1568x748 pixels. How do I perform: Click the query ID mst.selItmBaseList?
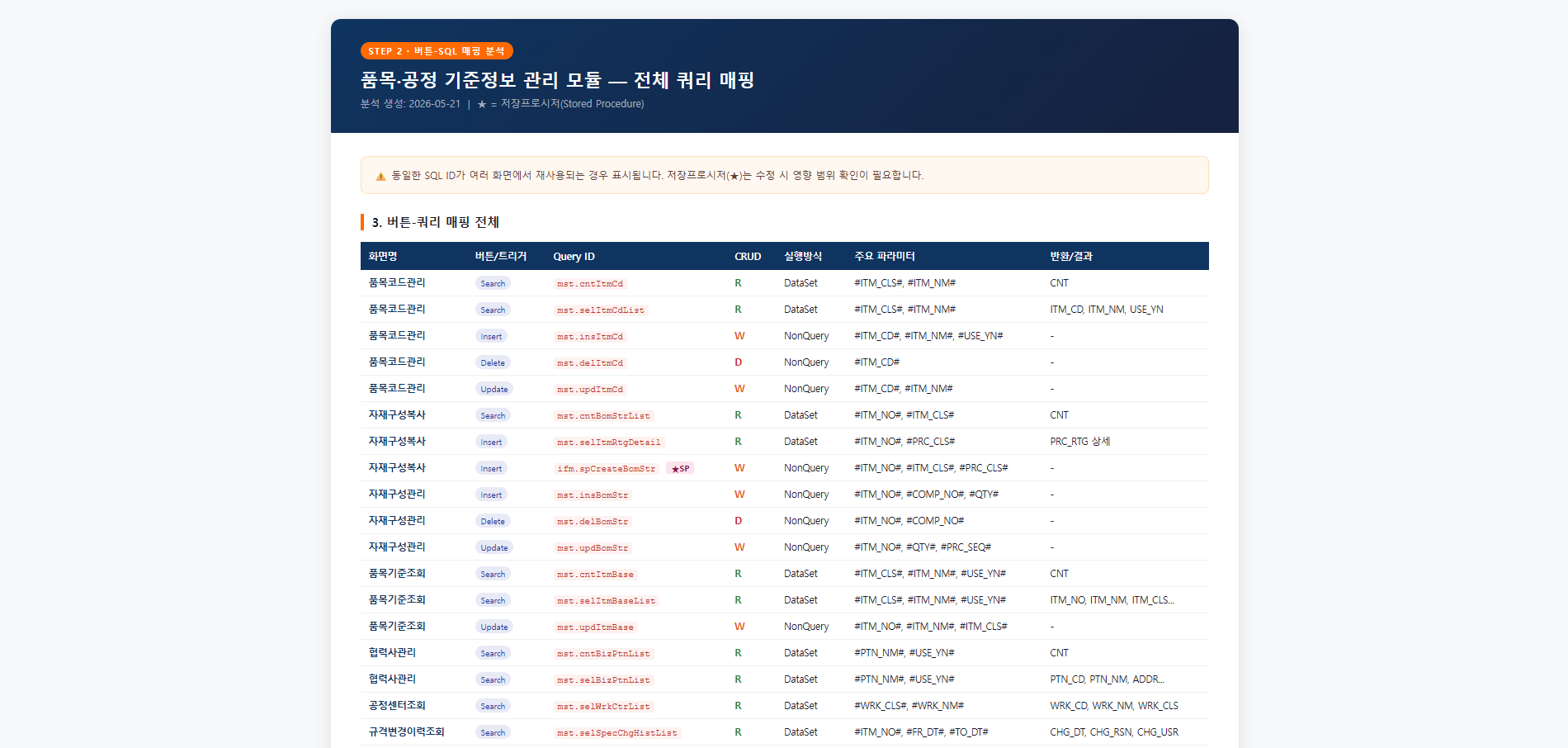coord(607,601)
